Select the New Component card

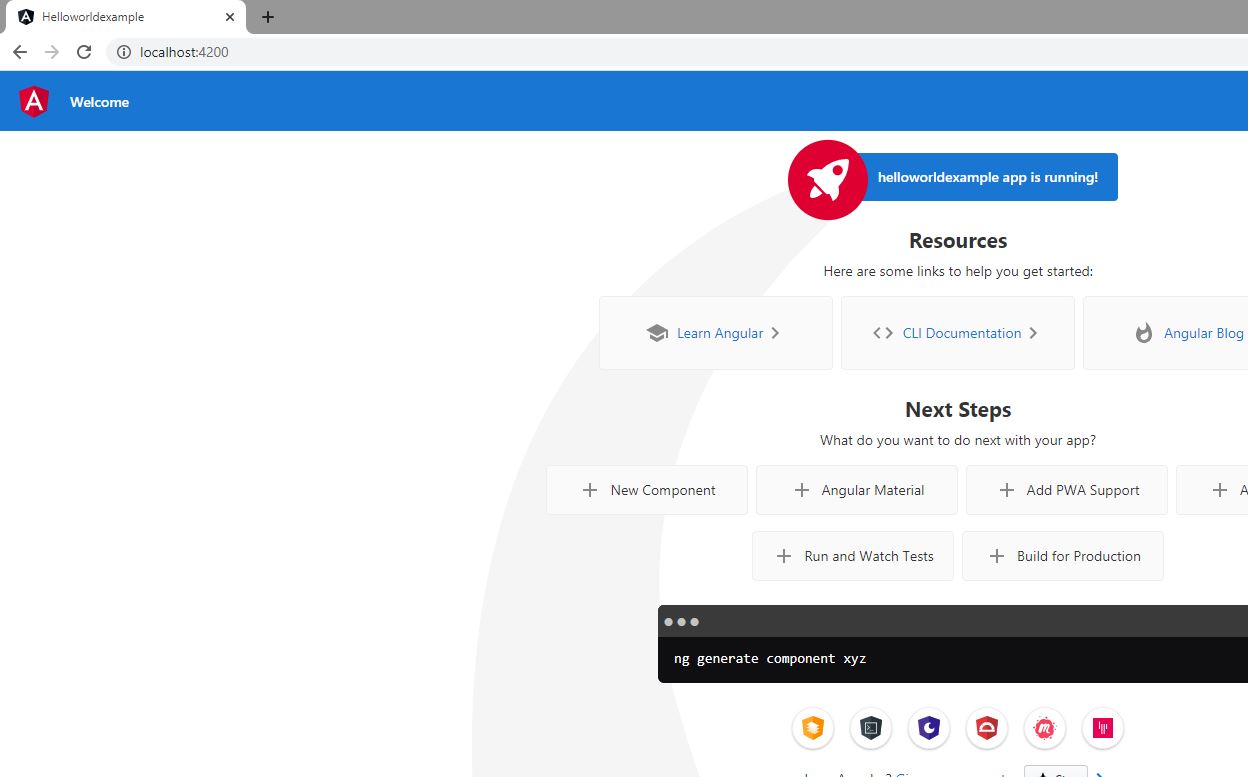(647, 490)
